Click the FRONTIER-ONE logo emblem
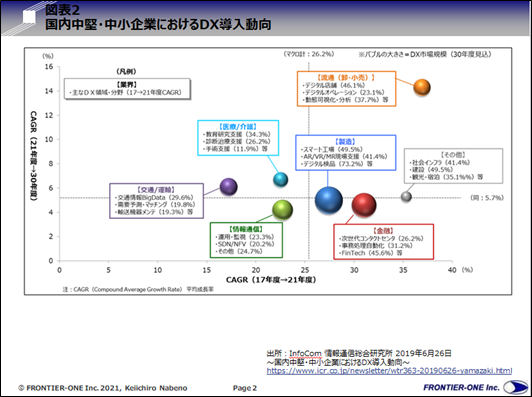 [515, 387]
